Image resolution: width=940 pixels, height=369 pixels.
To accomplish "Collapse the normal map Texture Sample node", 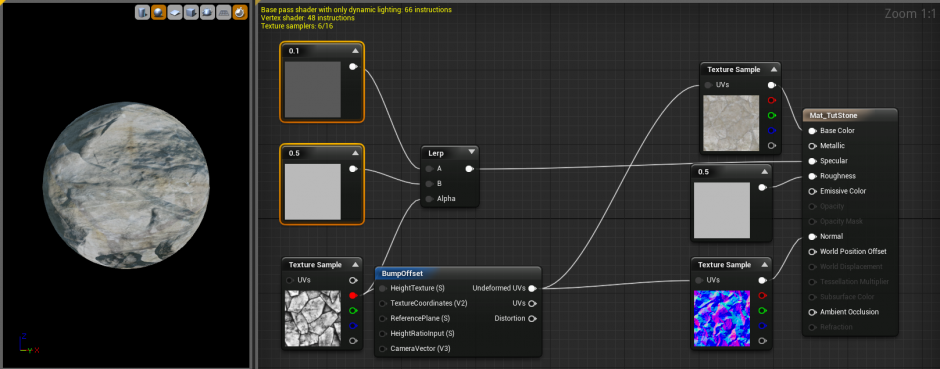I will [x=764, y=265].
